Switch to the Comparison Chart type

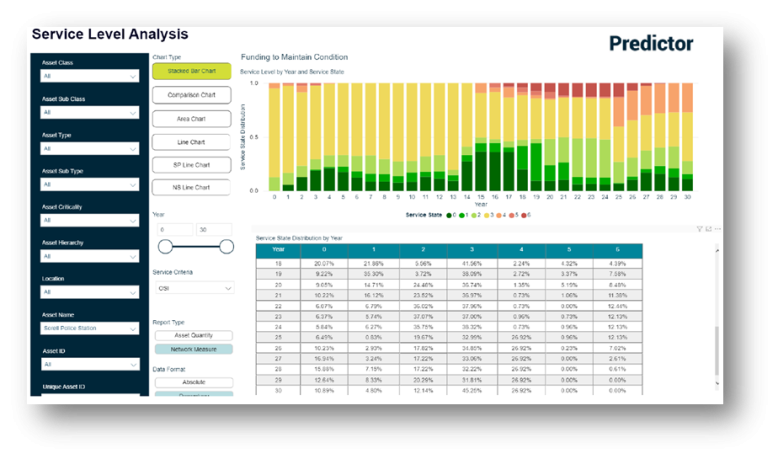point(192,95)
